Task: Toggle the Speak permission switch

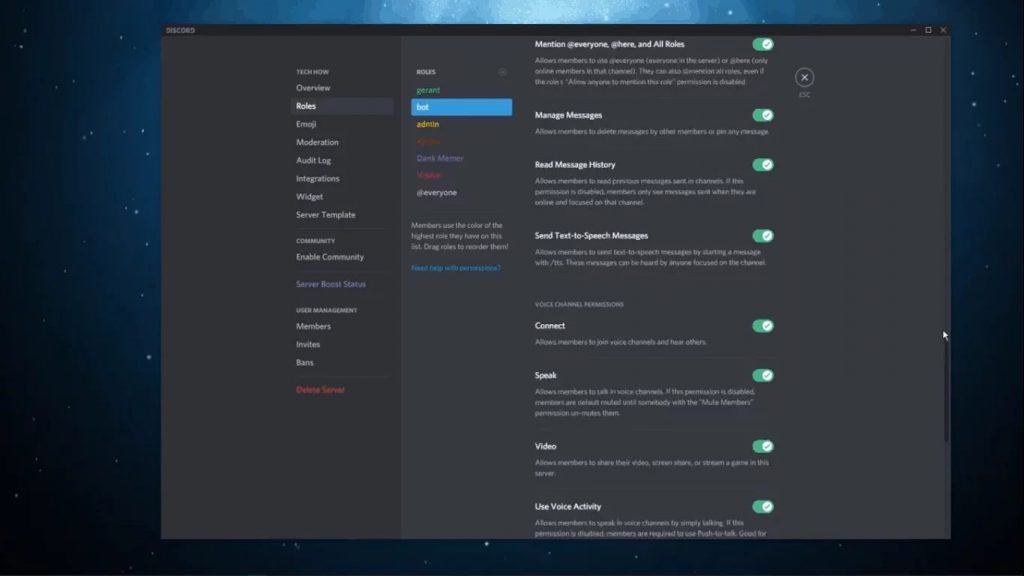Action: click(x=763, y=376)
